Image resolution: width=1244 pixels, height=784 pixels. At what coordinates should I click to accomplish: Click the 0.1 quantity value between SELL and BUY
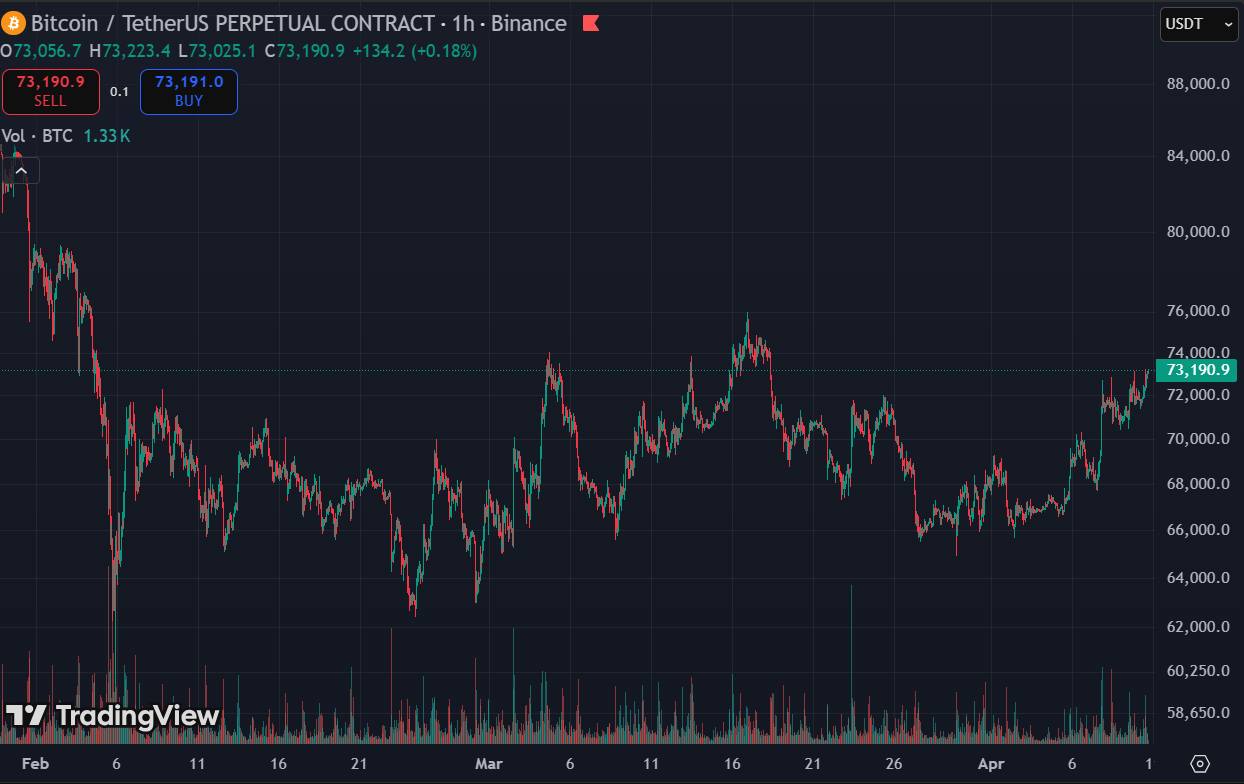(x=120, y=91)
